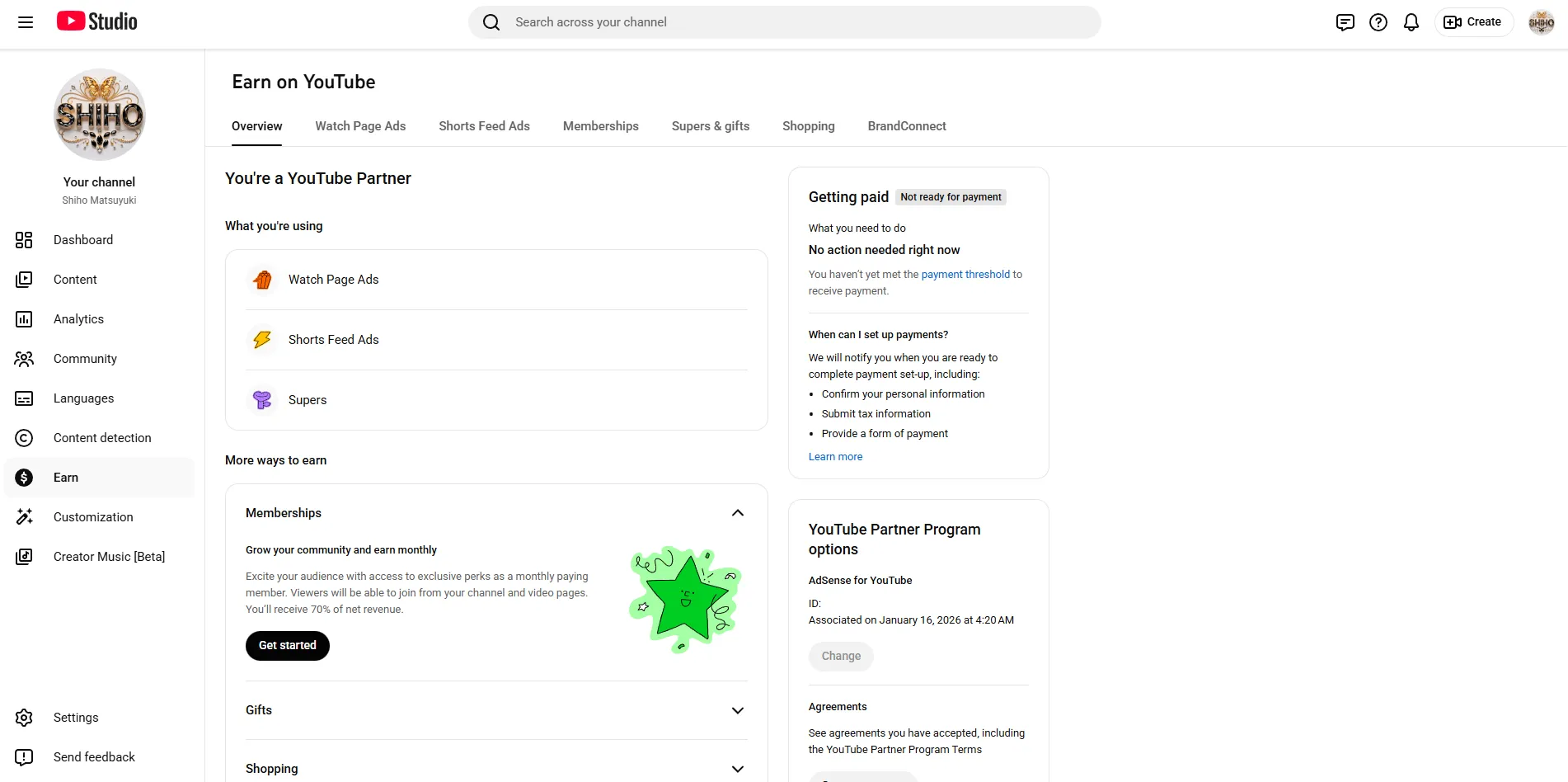Open the Shorts Feed Ads tab
This screenshot has width=1568, height=782.
[484, 126]
